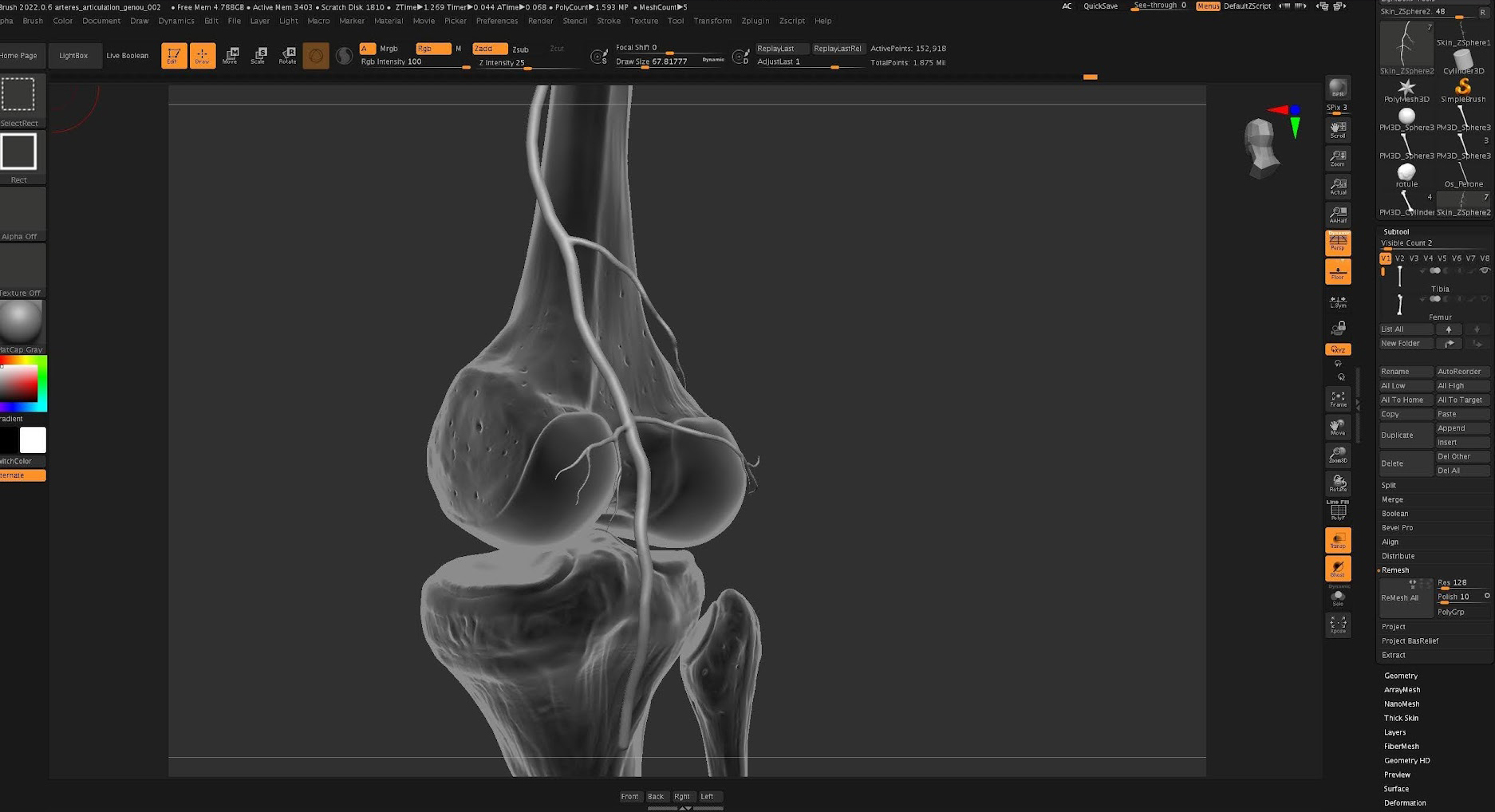Choose the SimpleBrush tool thumbnail
The width and height of the screenshot is (1495, 812).
coord(1462,89)
